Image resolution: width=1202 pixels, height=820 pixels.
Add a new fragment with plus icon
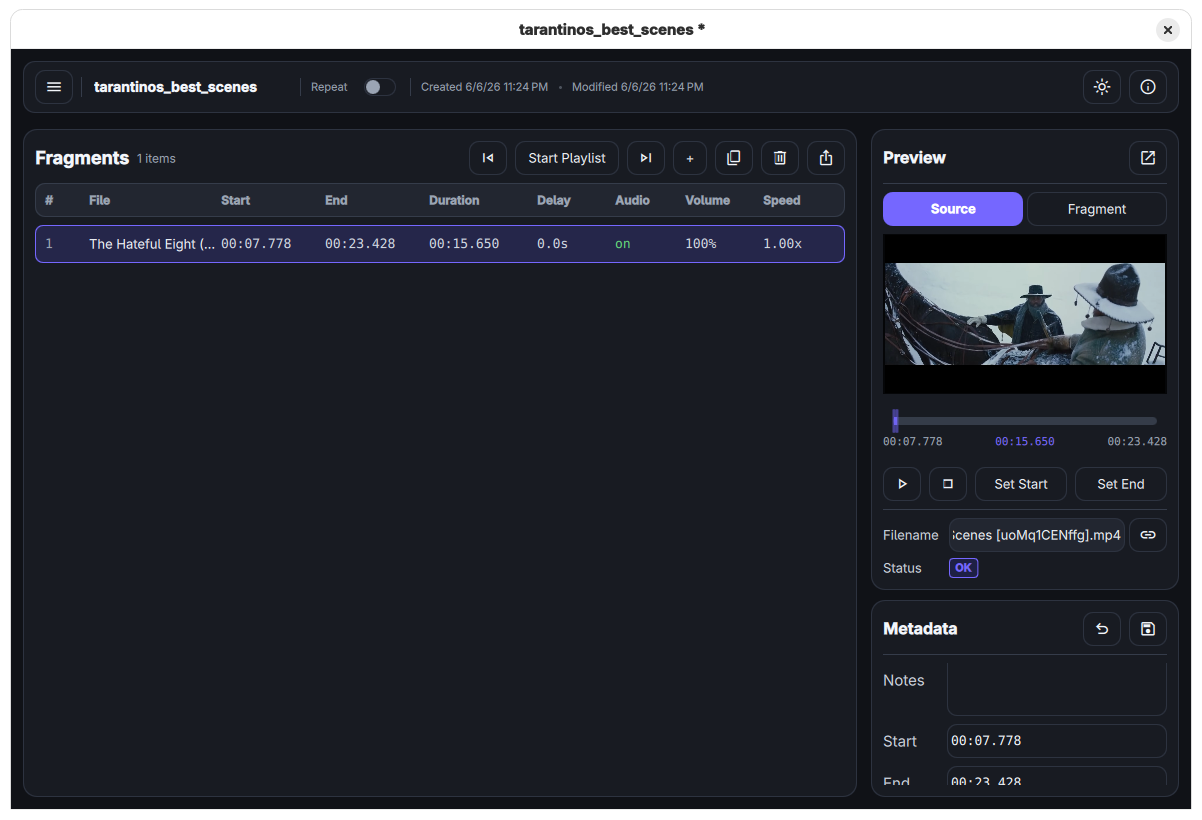tap(690, 158)
